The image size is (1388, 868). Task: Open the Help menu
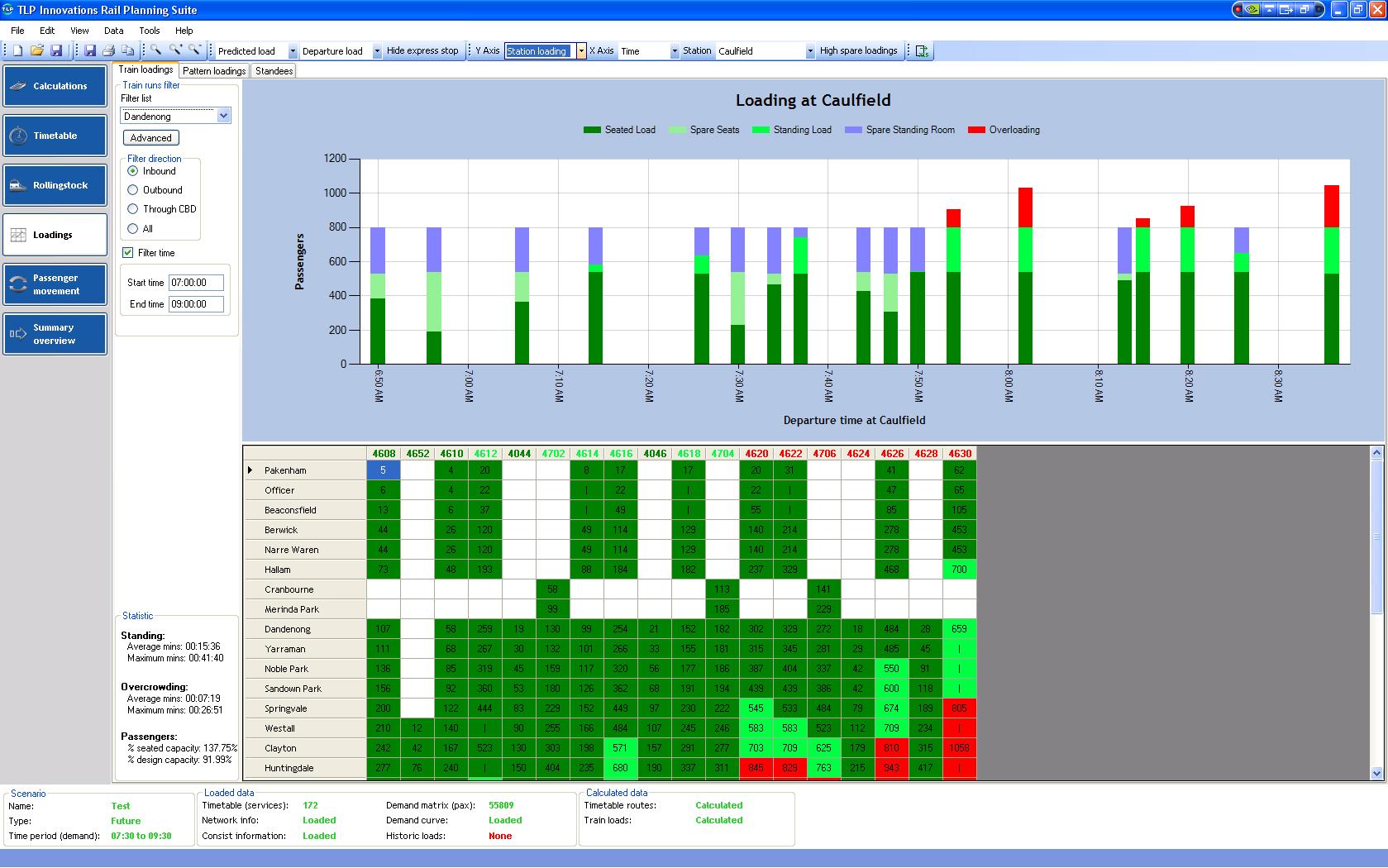point(184,31)
